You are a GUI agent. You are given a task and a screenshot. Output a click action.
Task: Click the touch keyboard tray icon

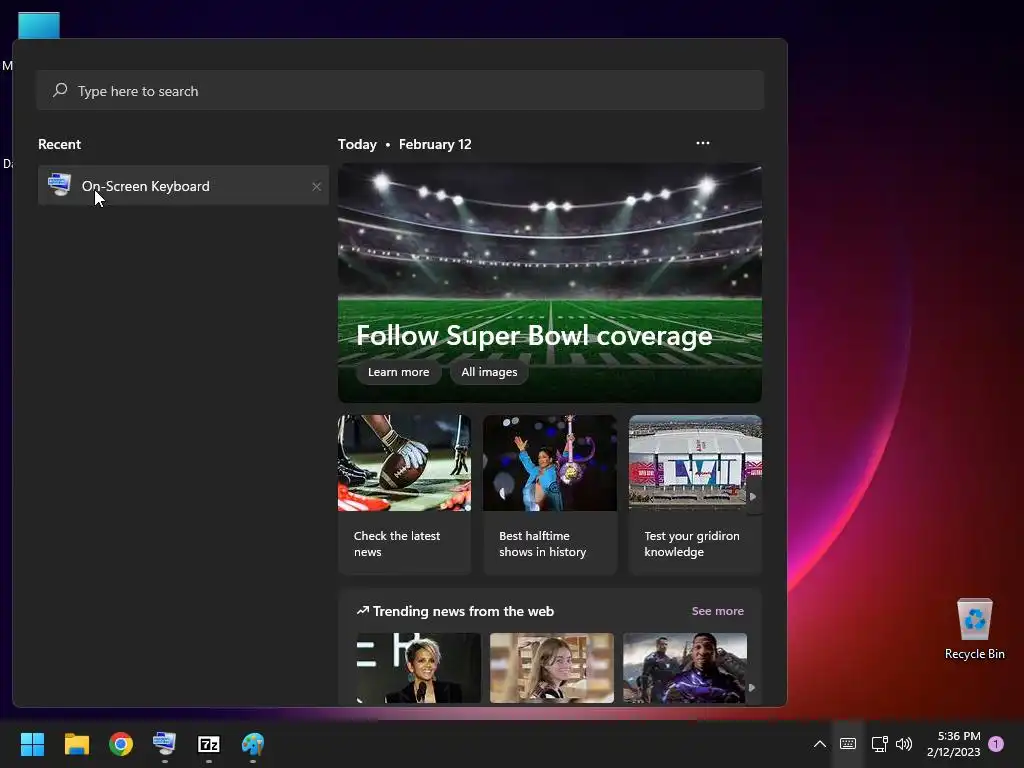848,744
